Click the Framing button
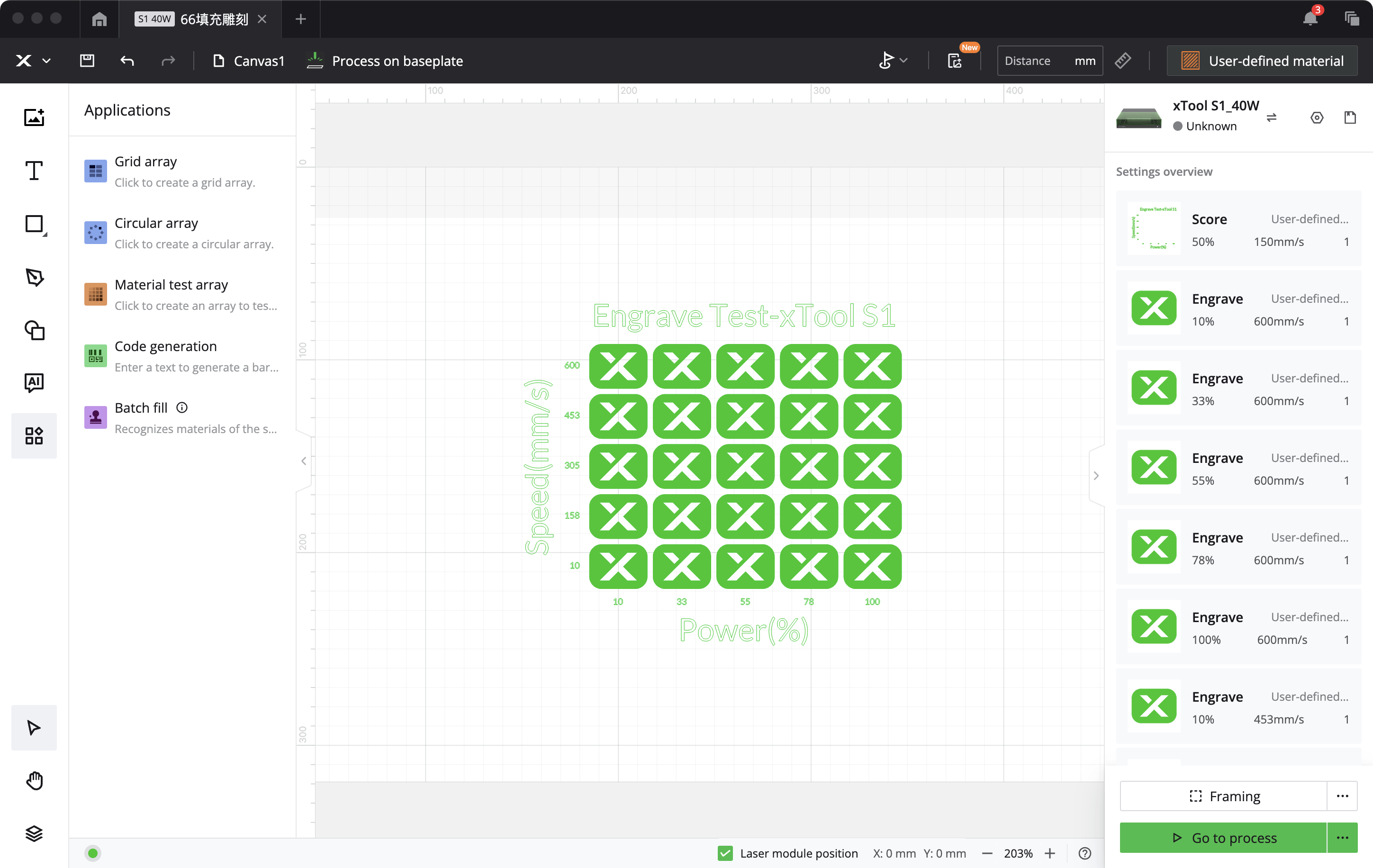Viewport: 1373px width, 868px height. coord(1224,796)
